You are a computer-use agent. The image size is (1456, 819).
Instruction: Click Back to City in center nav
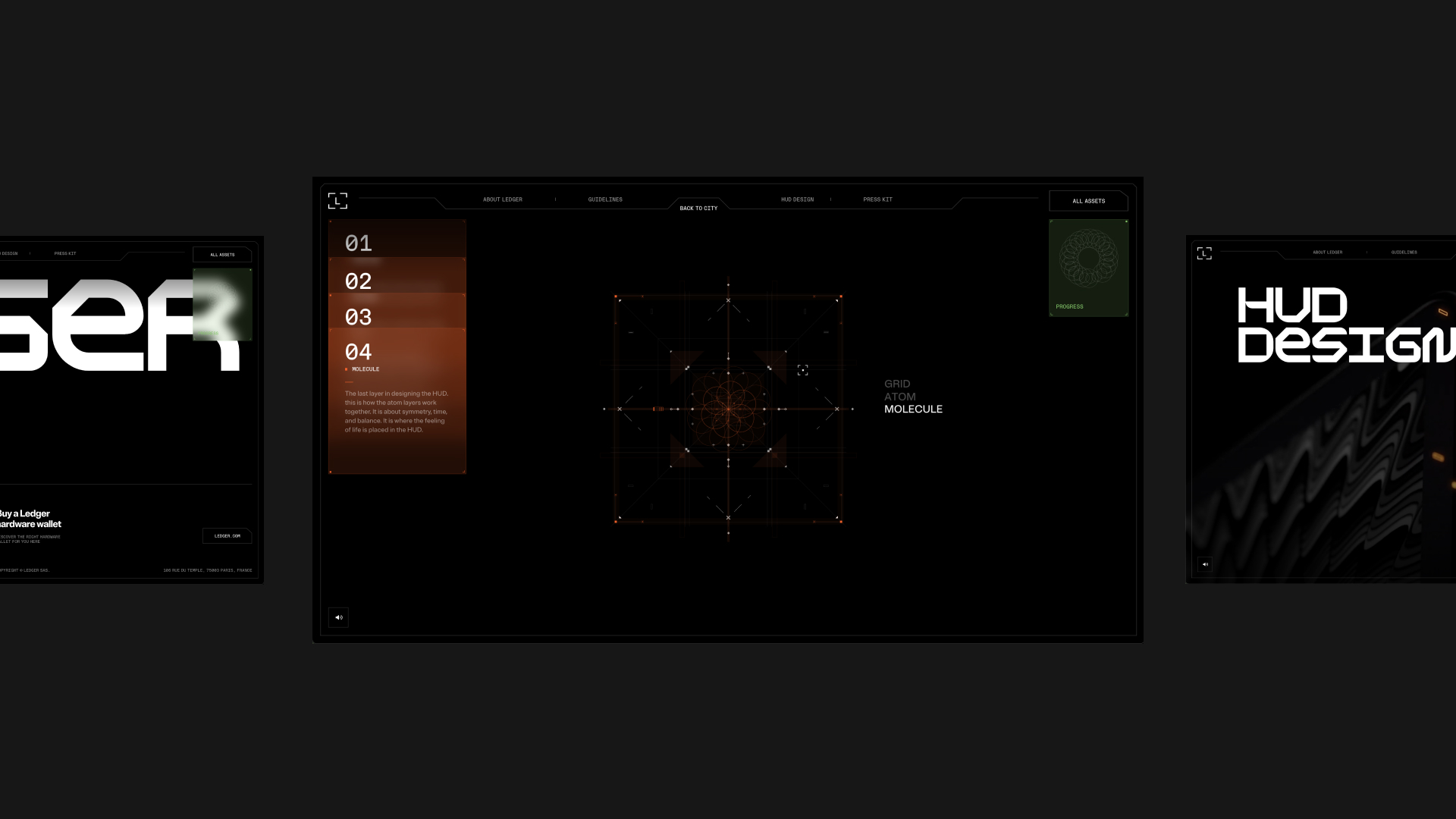point(698,208)
